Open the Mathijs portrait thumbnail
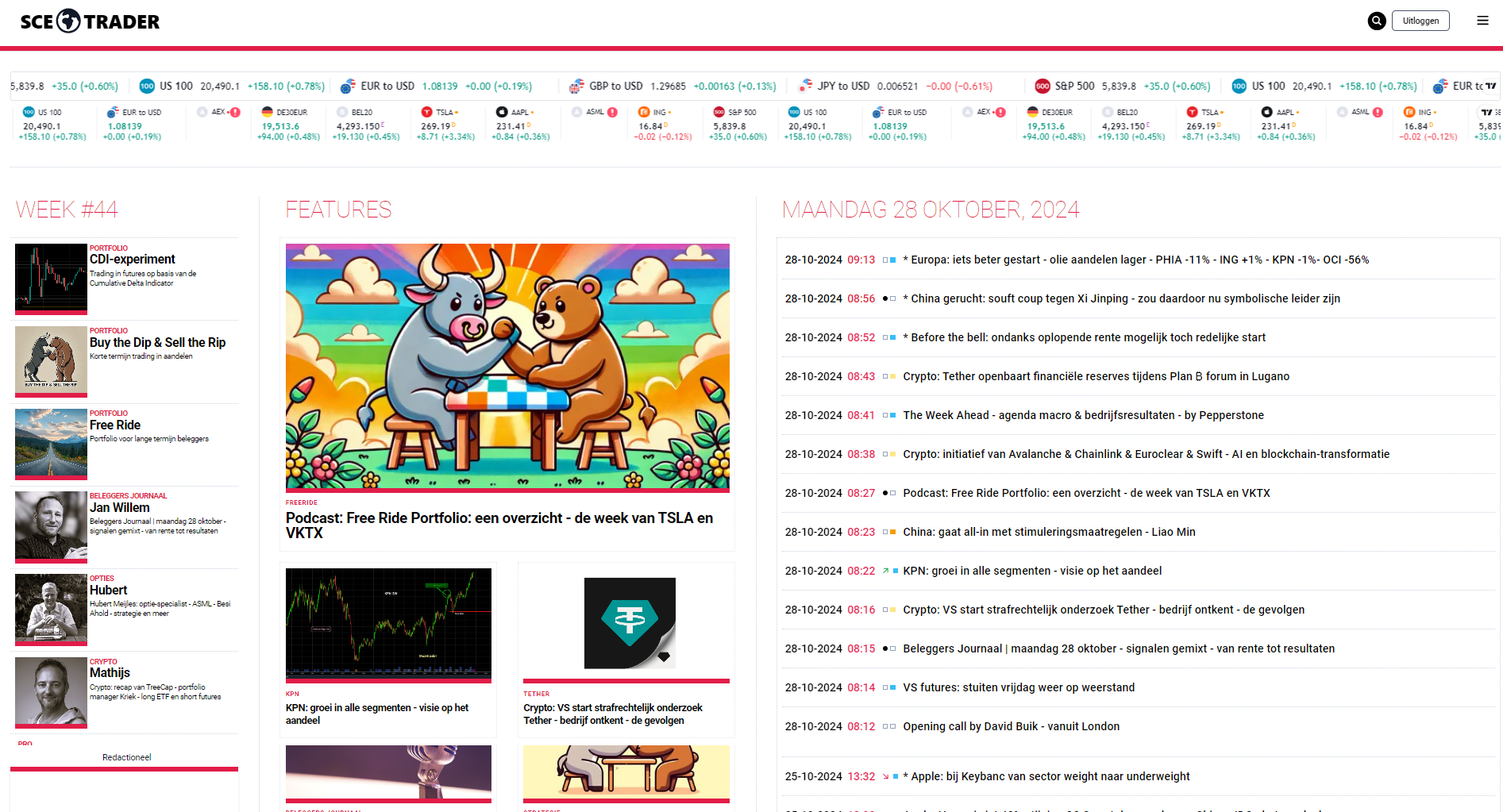The image size is (1503, 812). [51, 692]
